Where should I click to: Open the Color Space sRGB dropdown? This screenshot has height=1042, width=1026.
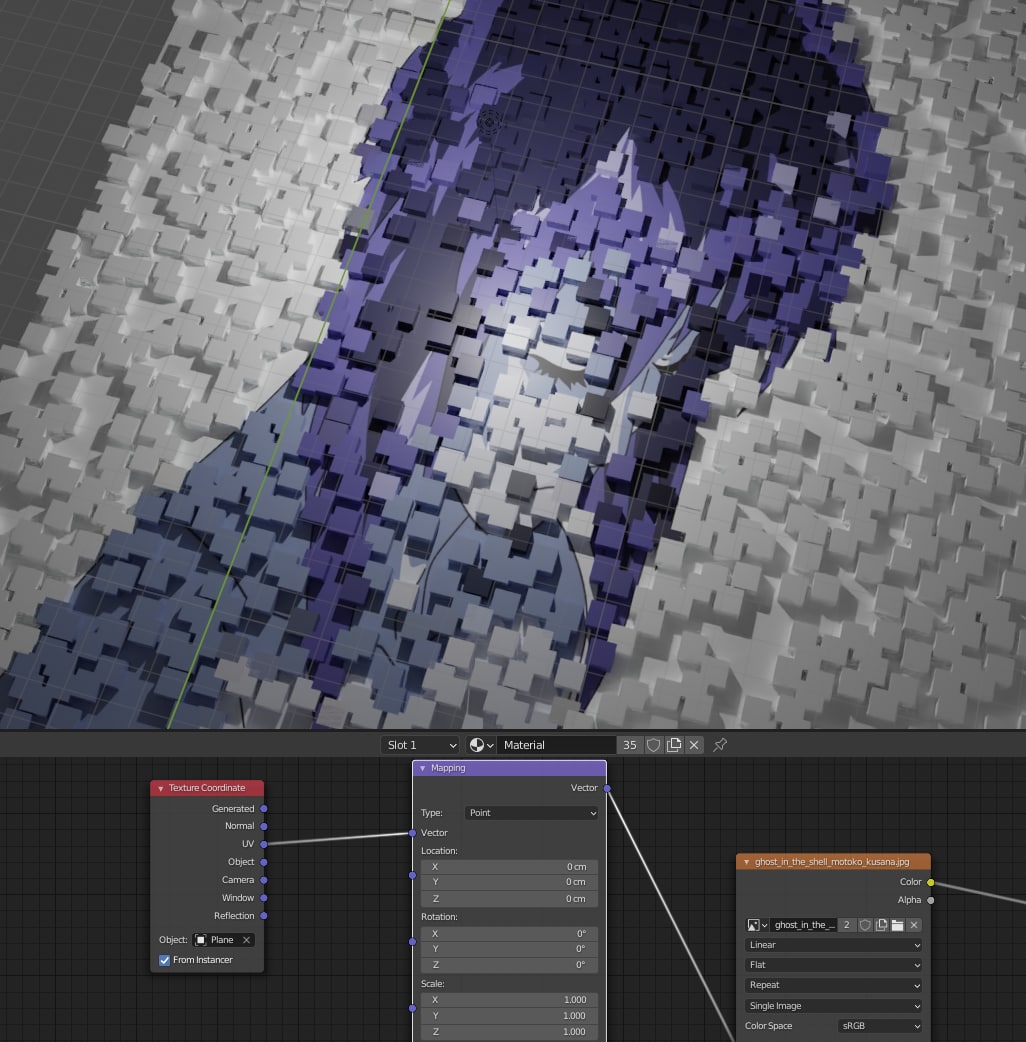[880, 1026]
